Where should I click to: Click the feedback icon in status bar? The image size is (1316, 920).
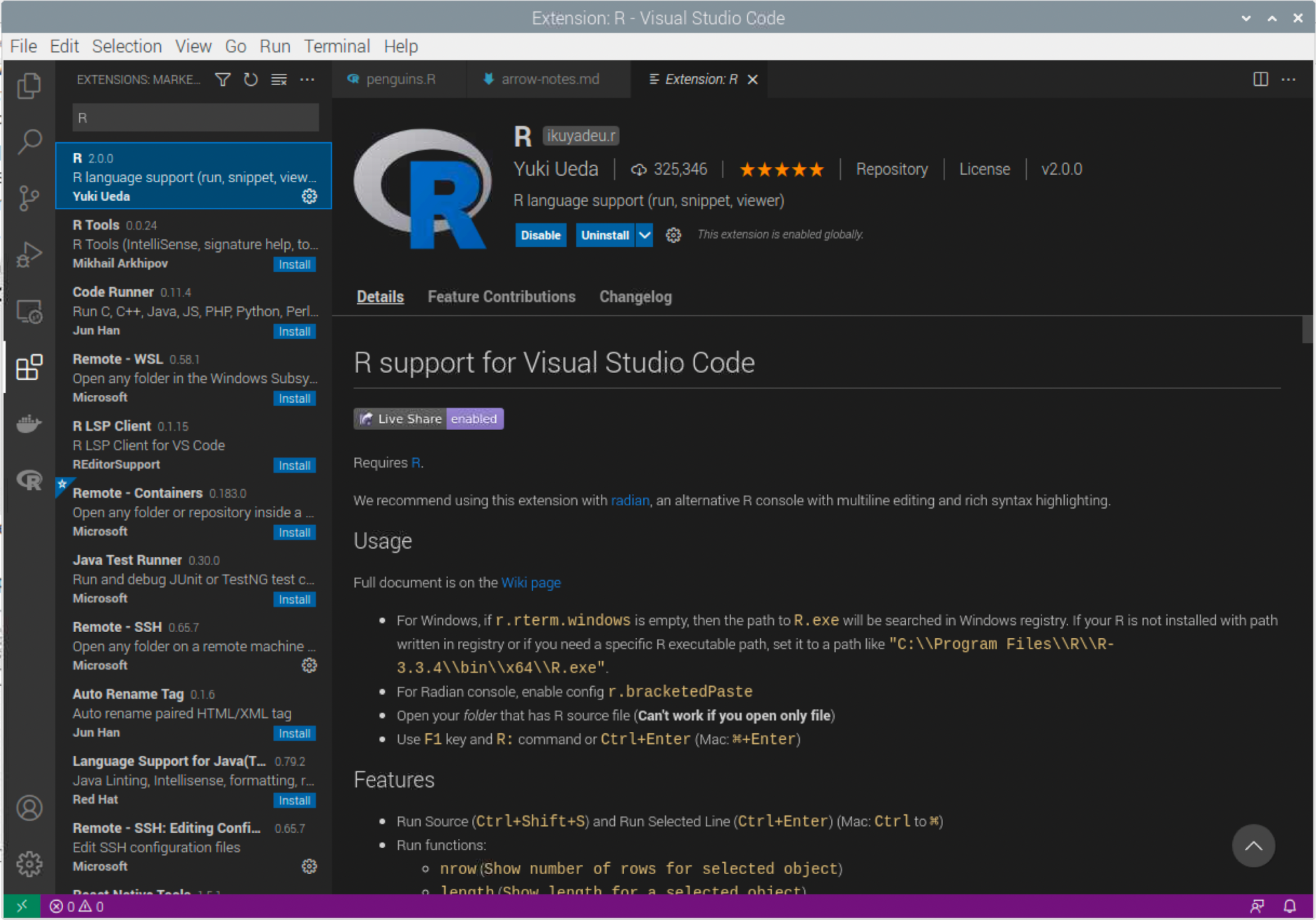point(1257,906)
